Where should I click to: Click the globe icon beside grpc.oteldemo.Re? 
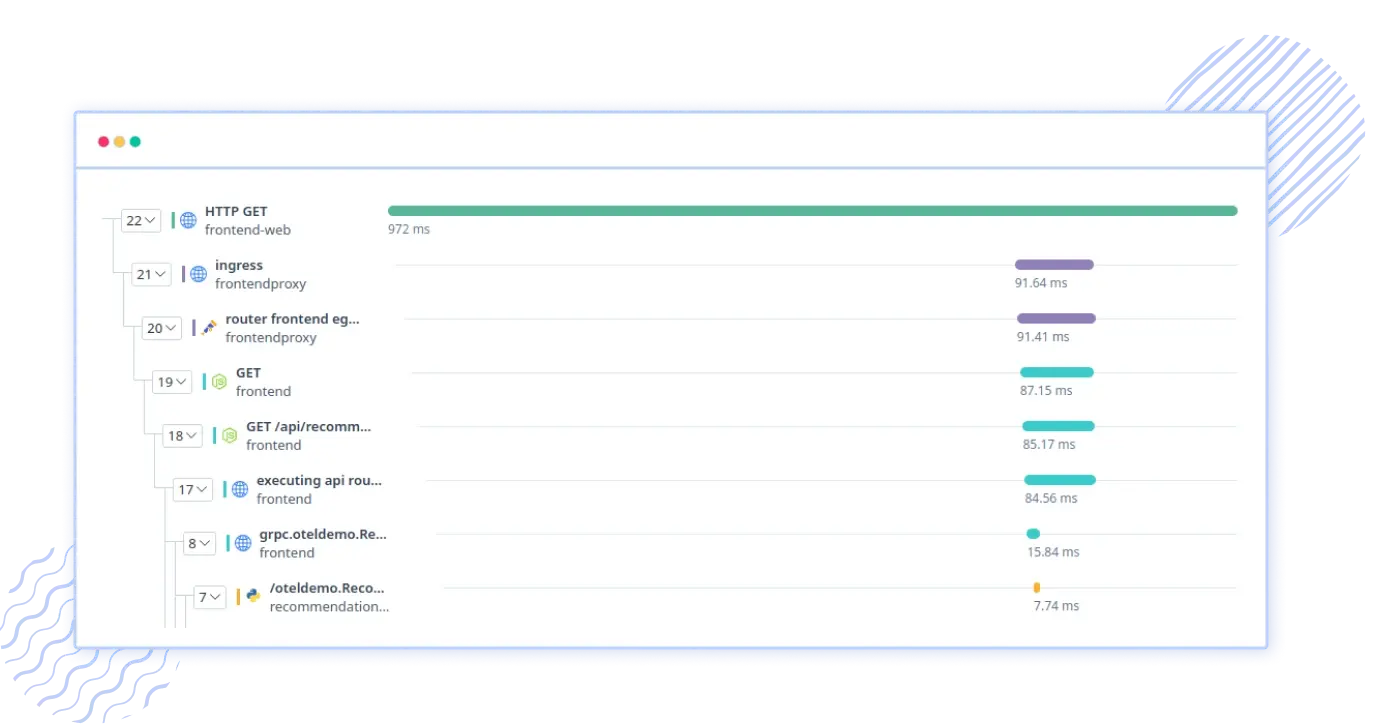coord(243,543)
